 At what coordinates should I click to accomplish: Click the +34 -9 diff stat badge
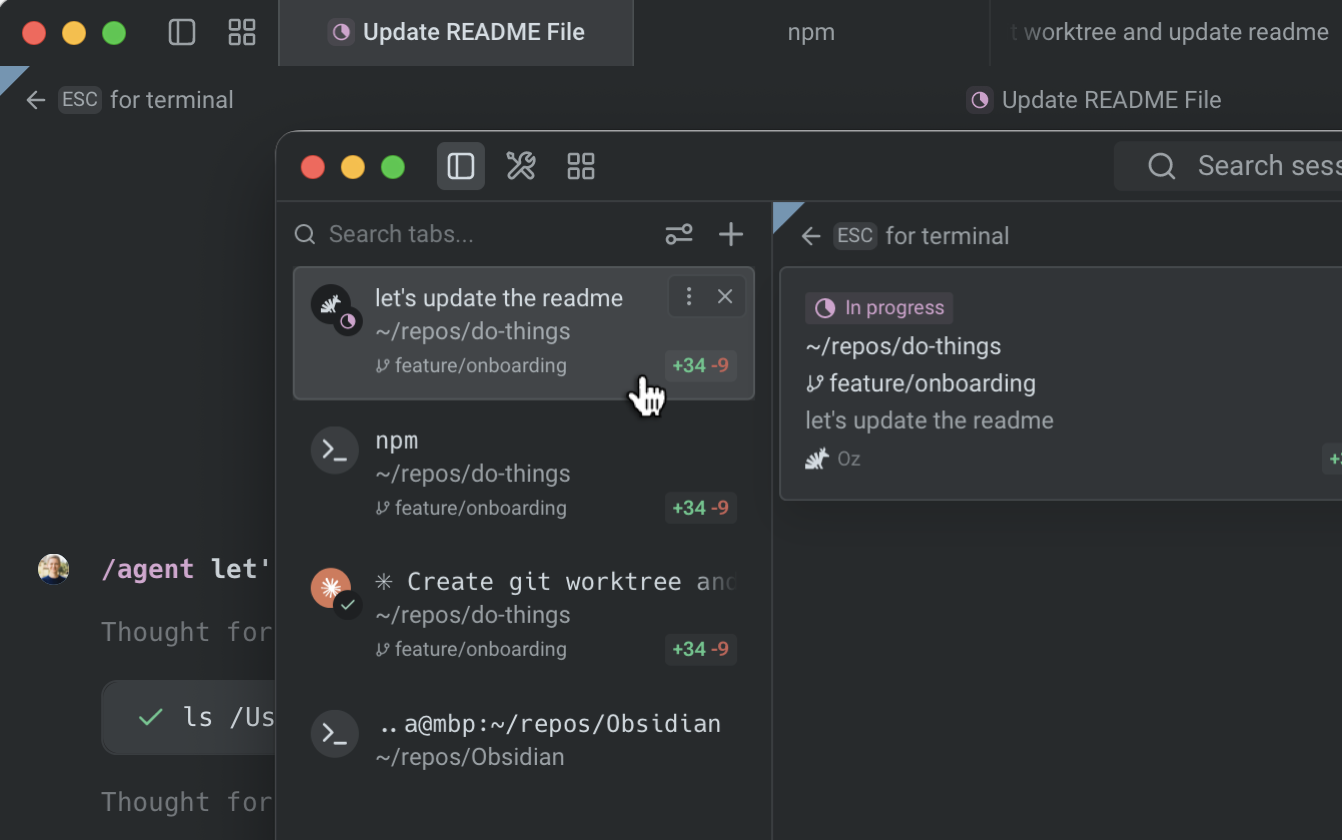700,365
